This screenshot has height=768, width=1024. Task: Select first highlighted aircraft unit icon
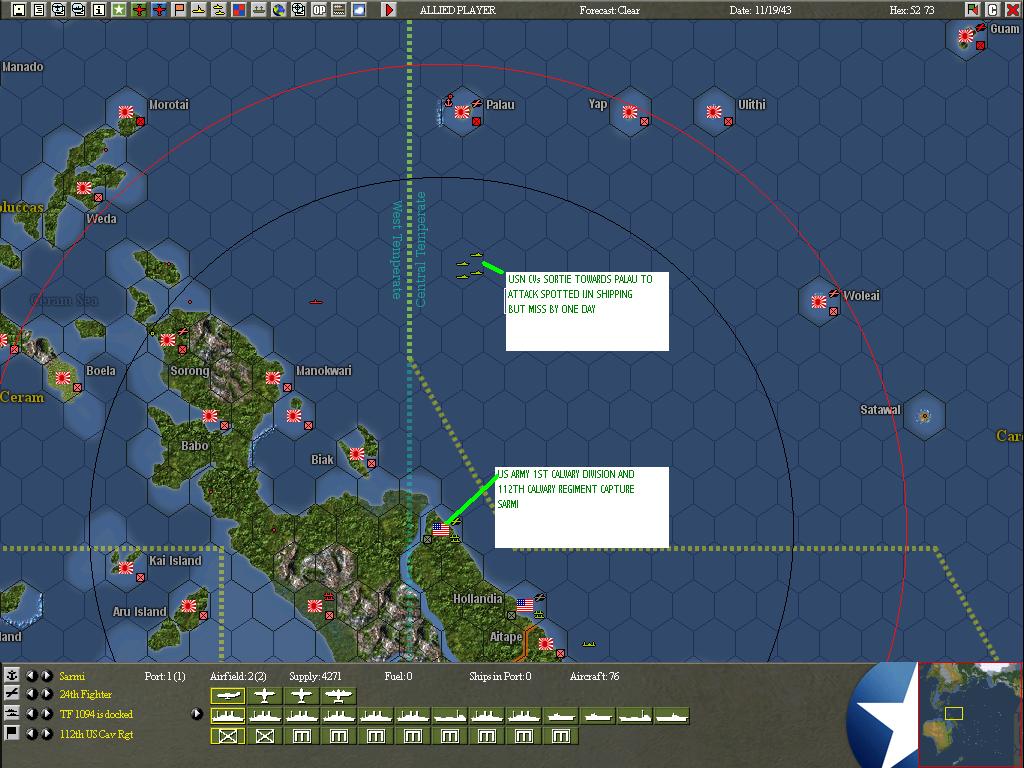(227, 696)
